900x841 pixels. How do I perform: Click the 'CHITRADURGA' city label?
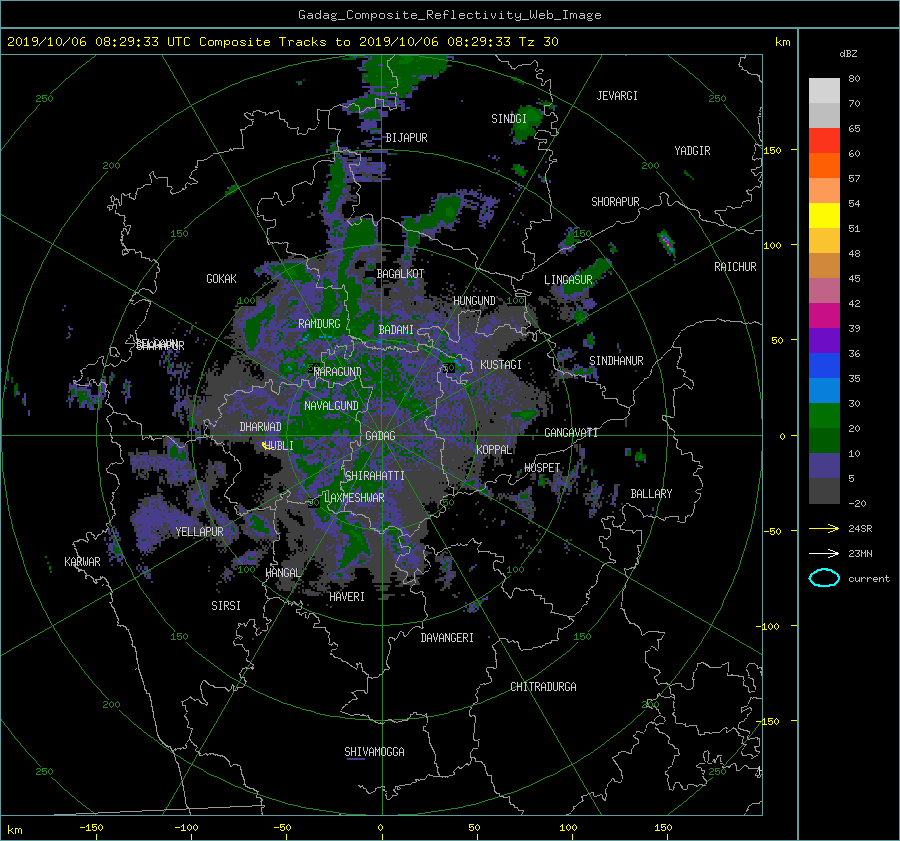point(543,687)
